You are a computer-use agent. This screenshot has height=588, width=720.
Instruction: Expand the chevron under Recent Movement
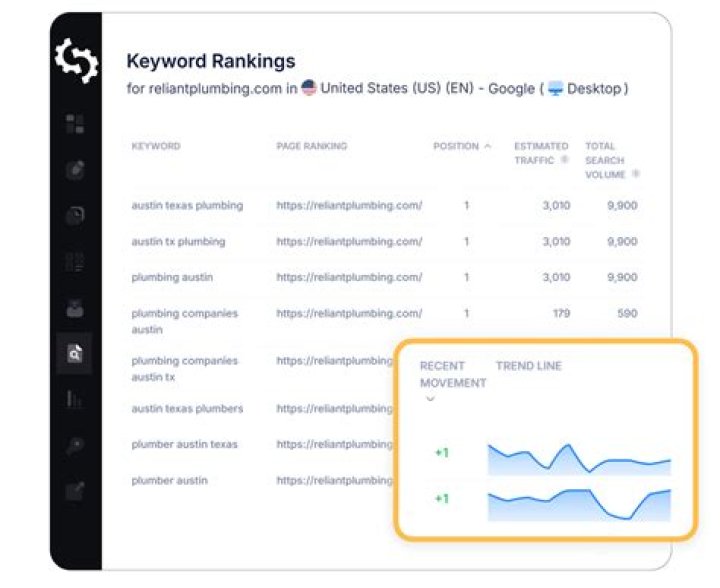coord(429,398)
